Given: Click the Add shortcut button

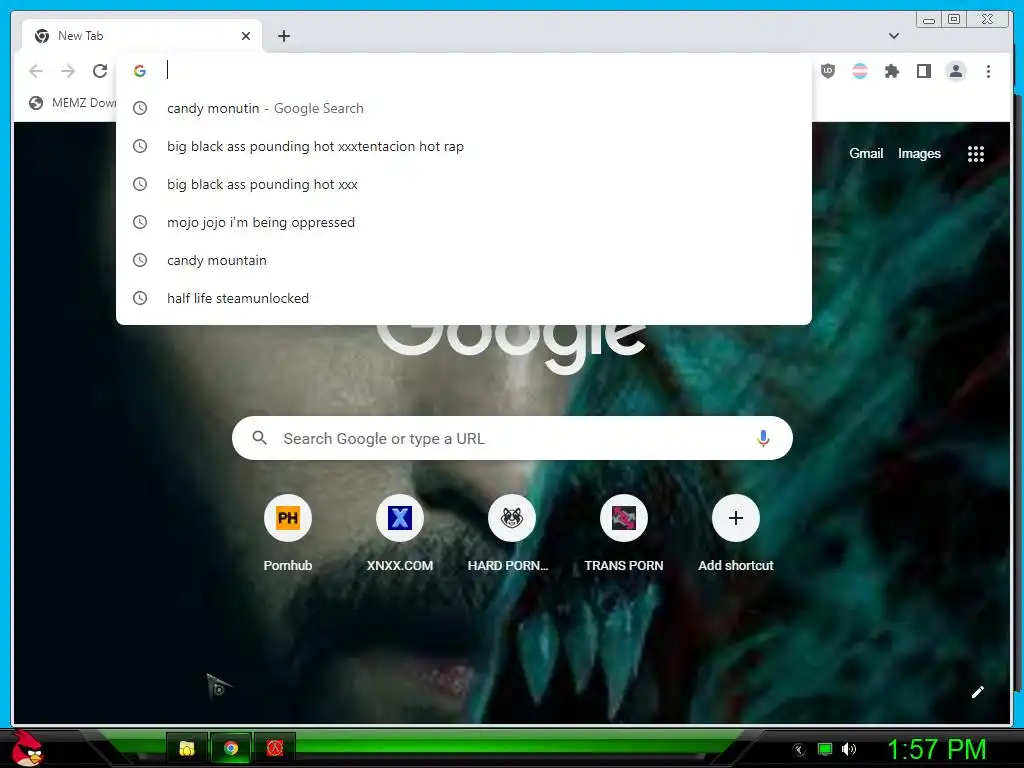Looking at the screenshot, I should coord(735,534).
